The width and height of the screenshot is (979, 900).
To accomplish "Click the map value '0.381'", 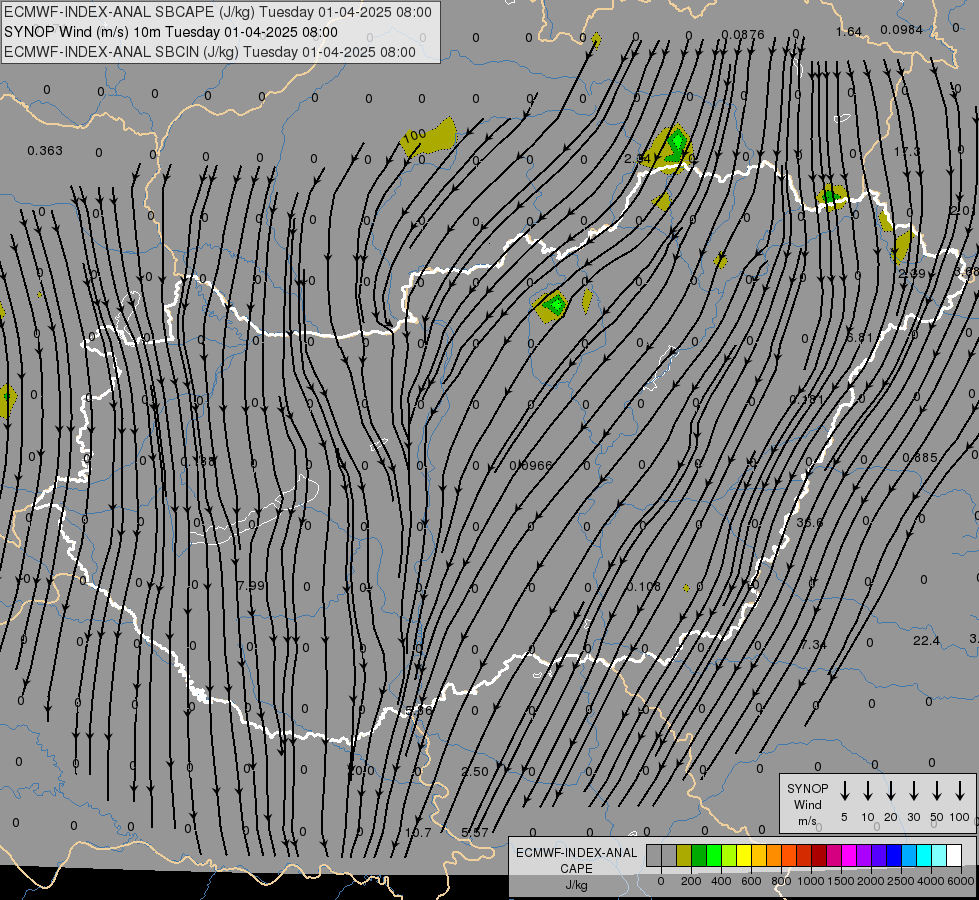I will tap(807, 398).
